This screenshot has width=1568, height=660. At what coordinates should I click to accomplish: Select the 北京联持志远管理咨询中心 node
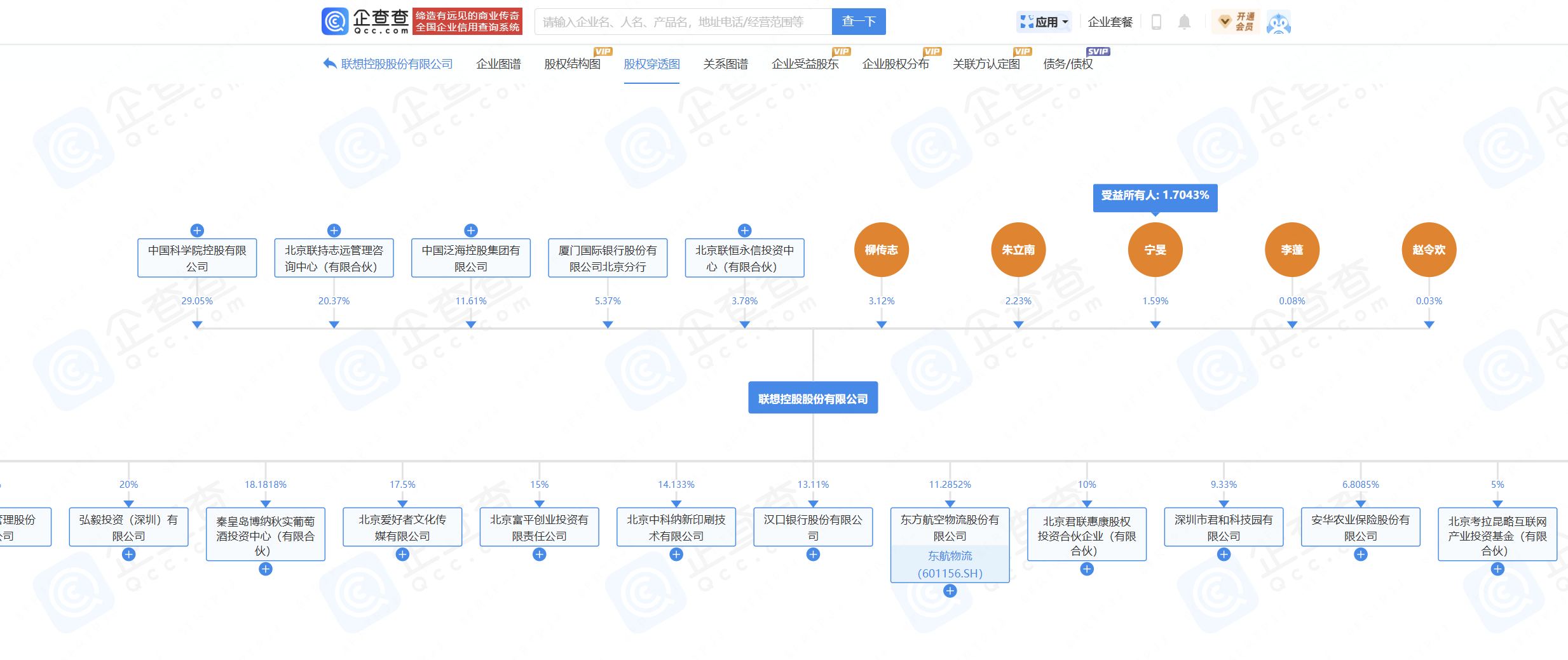334,258
